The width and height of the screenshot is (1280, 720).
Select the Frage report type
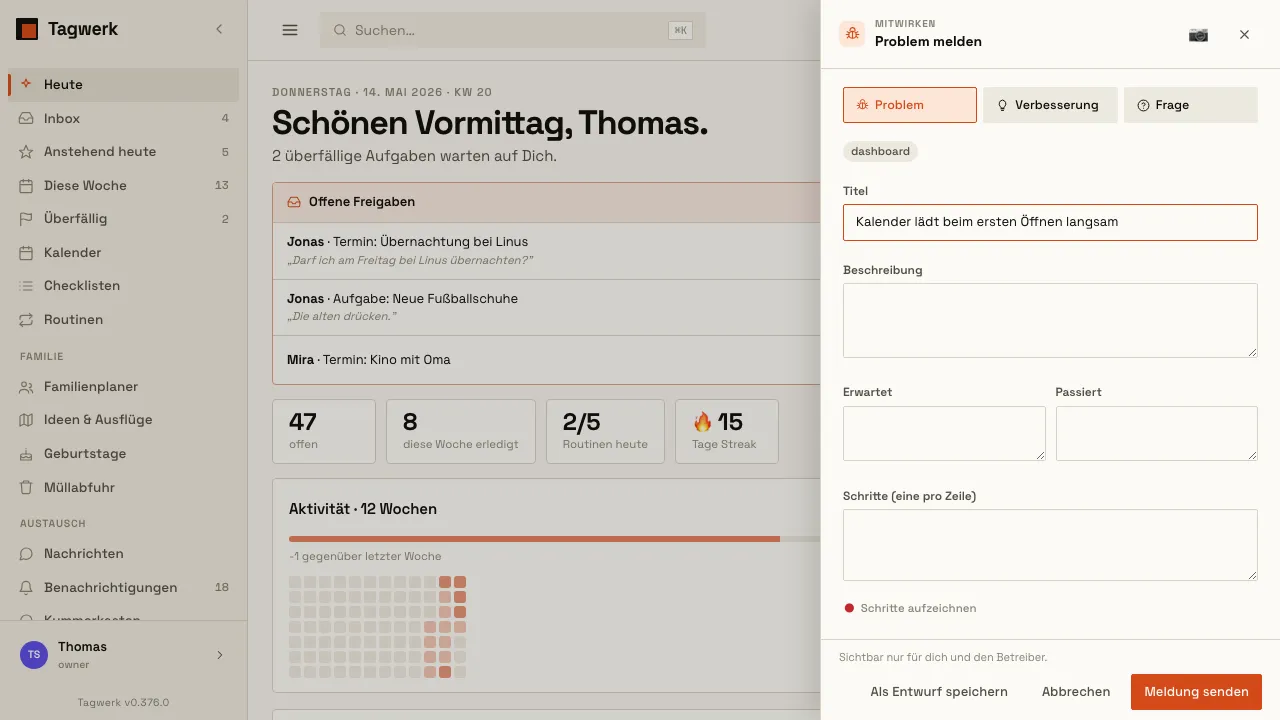click(1190, 105)
